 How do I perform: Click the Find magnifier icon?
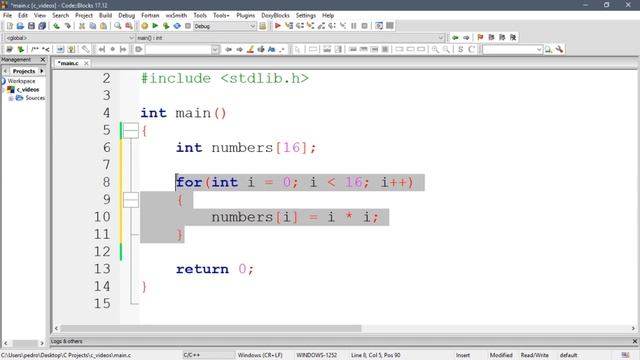pyautogui.click(x=118, y=26)
